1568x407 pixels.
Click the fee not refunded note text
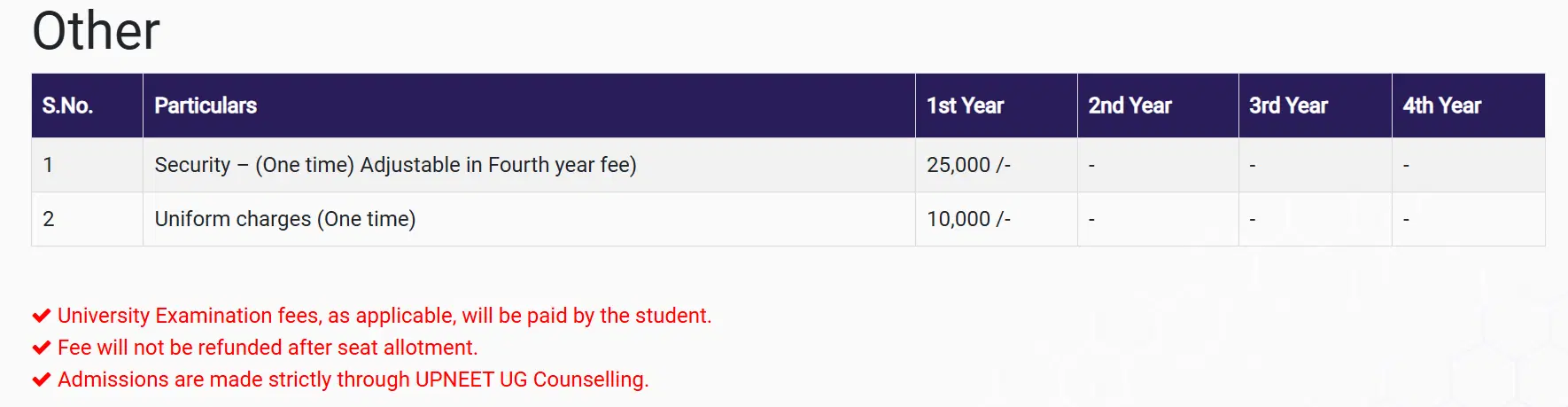point(267,348)
